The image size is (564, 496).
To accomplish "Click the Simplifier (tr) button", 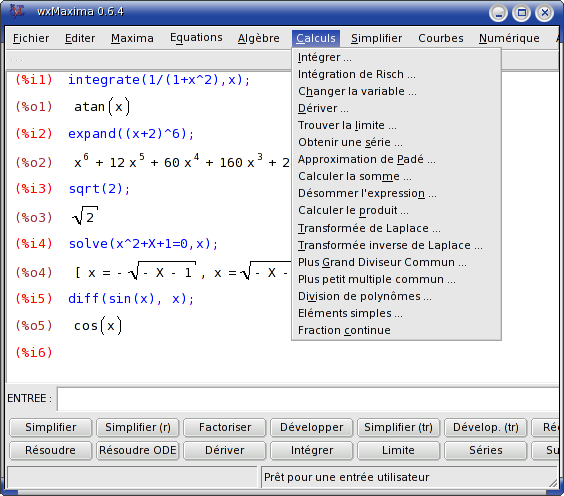I will [x=399, y=427].
